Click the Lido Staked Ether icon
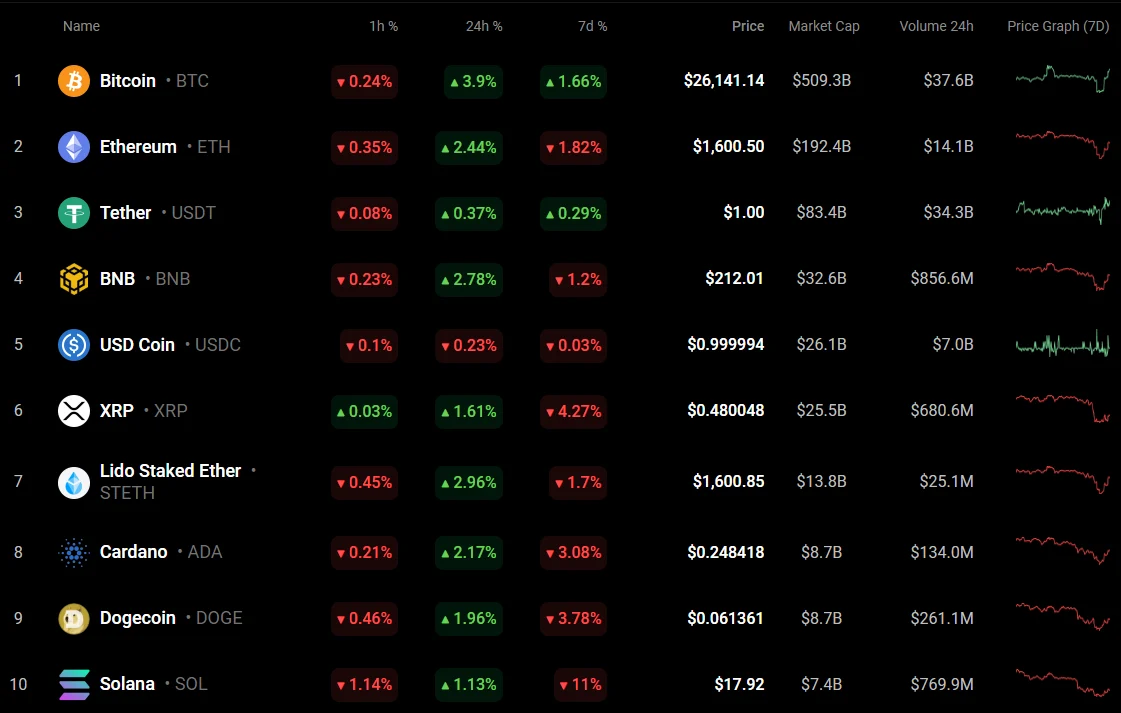The height and width of the screenshot is (713, 1121). click(74, 482)
